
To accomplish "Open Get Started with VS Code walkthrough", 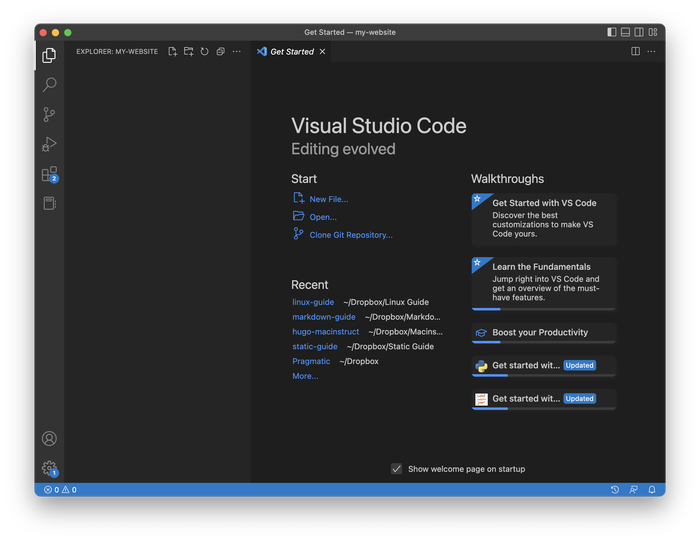I will point(544,219).
